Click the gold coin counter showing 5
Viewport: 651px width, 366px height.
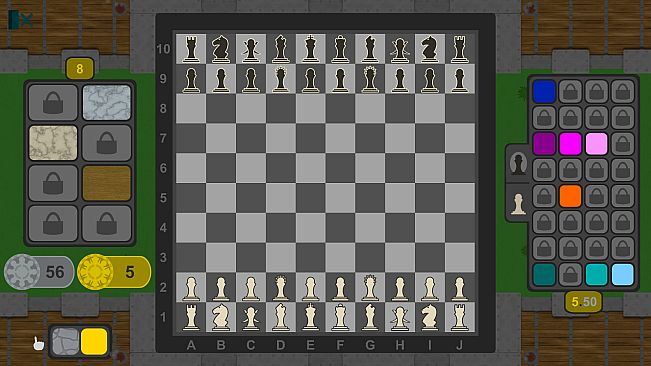point(114,272)
